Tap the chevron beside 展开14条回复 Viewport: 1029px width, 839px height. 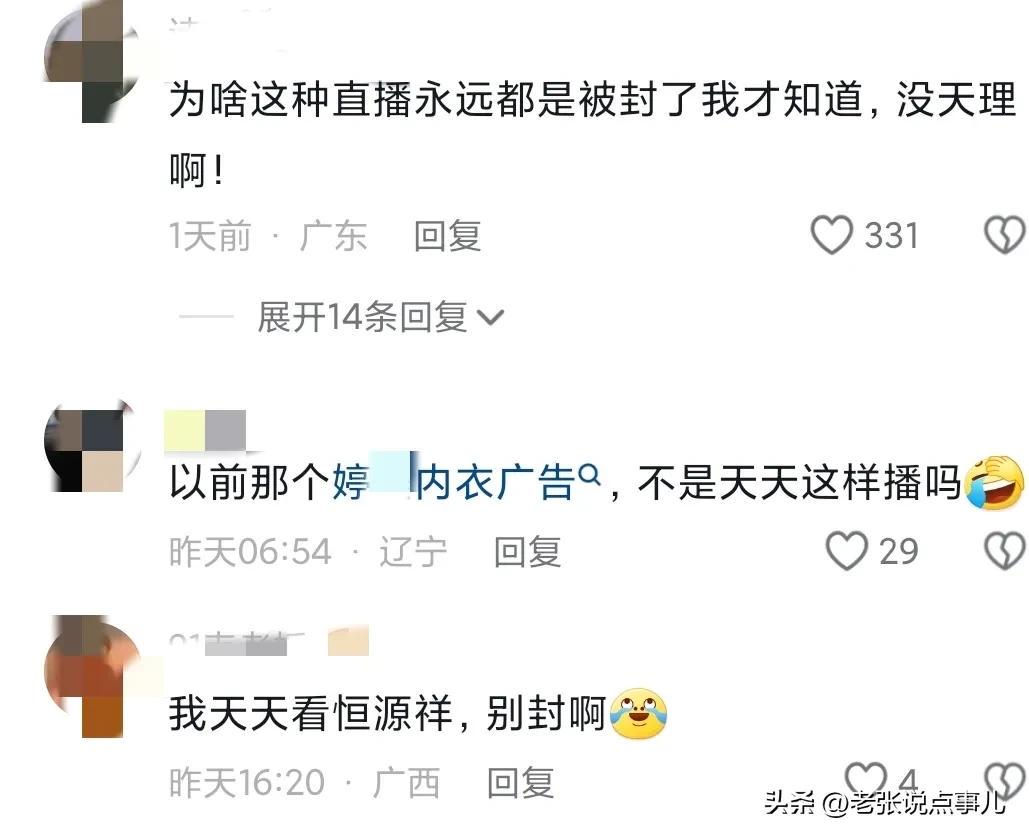pos(490,318)
